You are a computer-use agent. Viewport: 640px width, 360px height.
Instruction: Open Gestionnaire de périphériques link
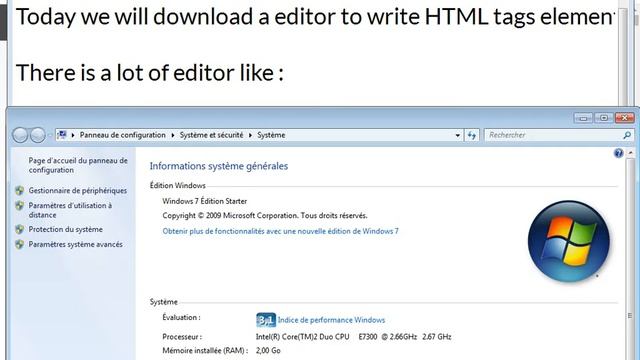pyautogui.click(x=78, y=191)
